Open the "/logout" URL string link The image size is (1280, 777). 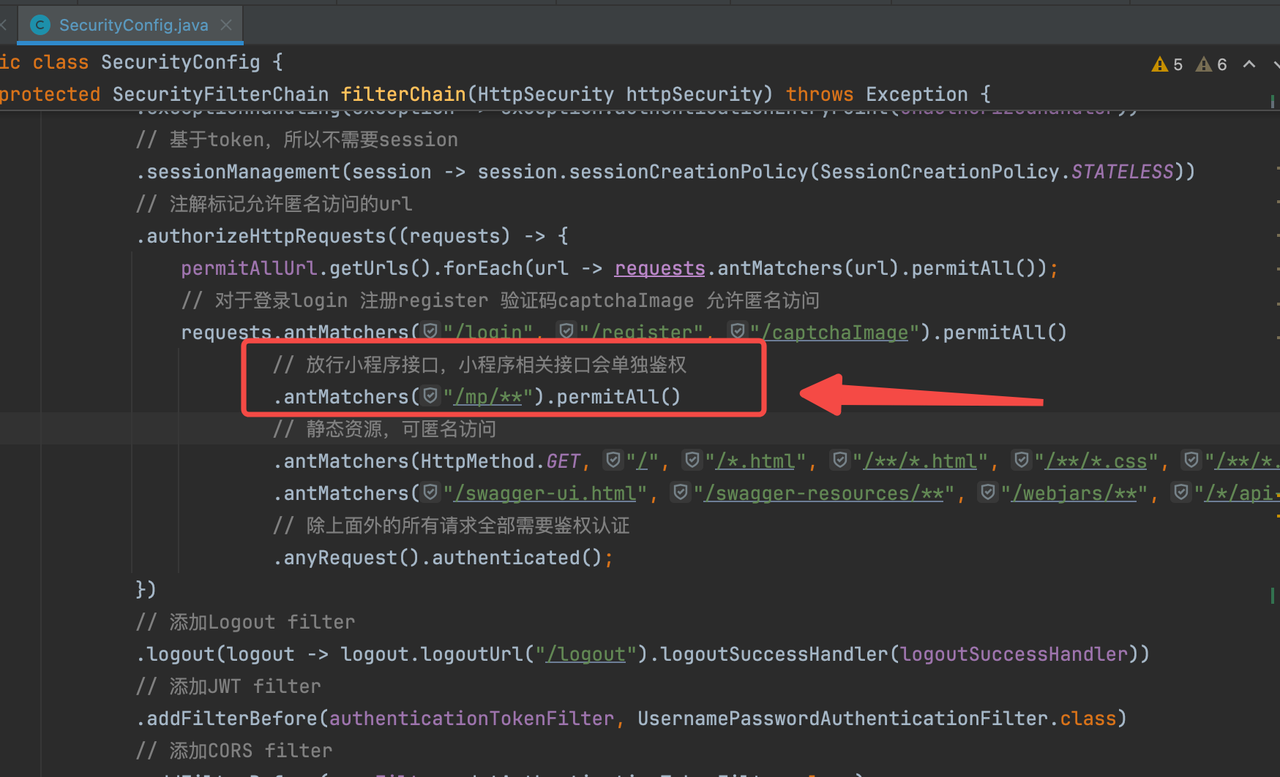[x=585, y=654]
